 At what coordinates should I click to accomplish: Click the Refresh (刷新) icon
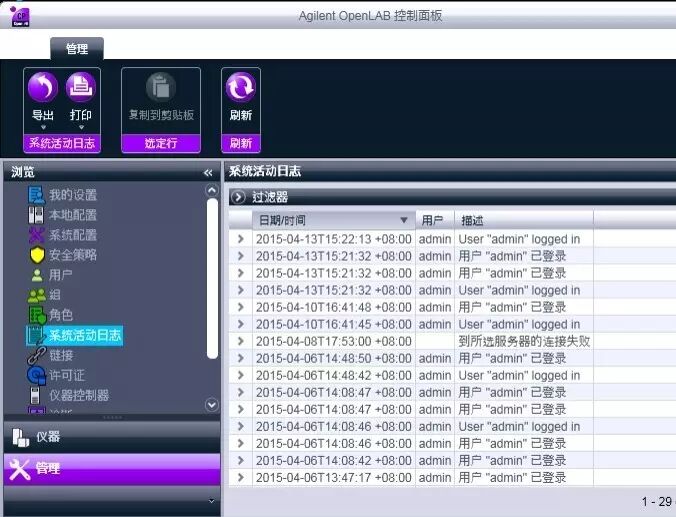241,88
